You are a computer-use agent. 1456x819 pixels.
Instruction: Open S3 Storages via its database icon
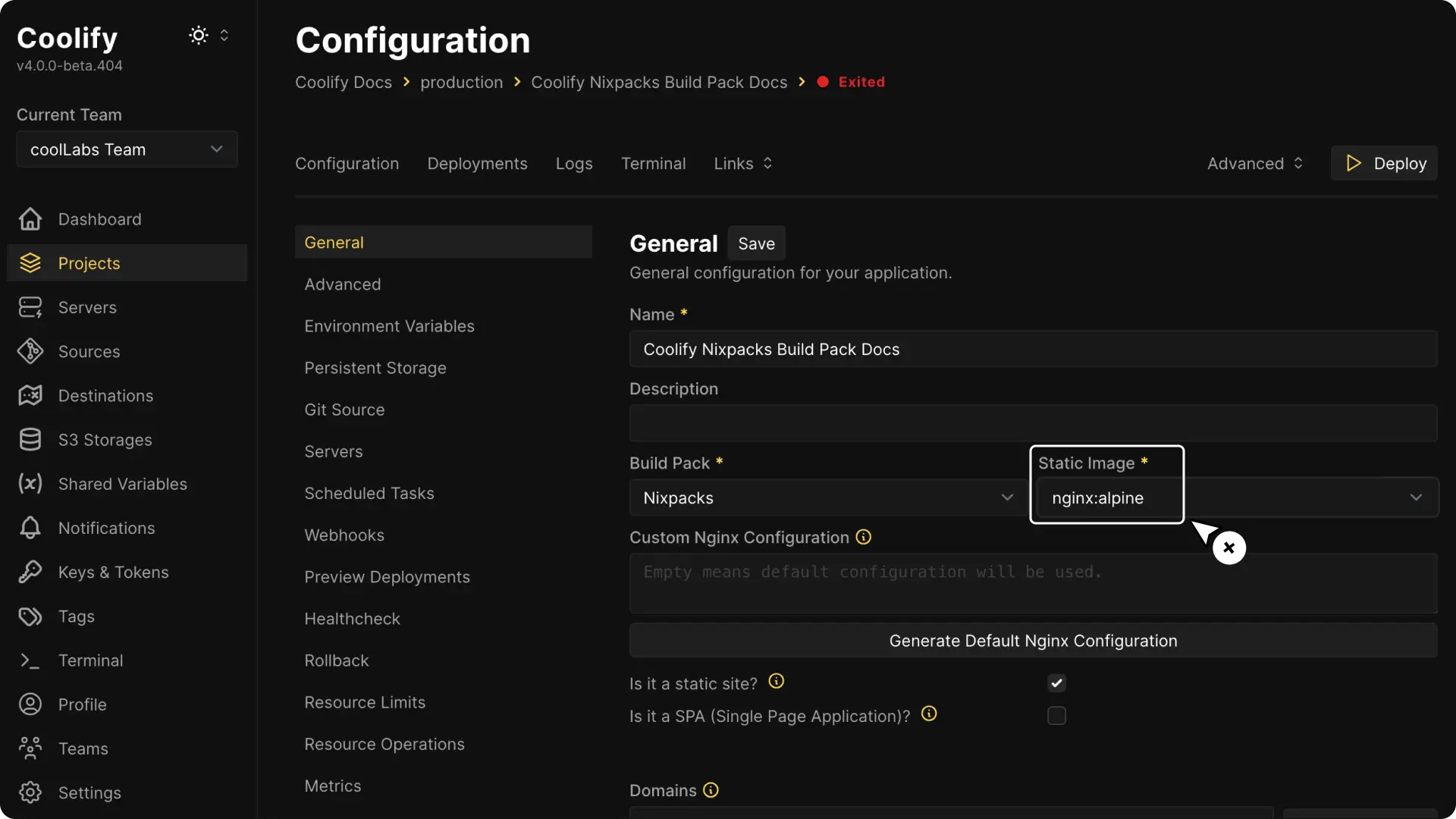30,440
